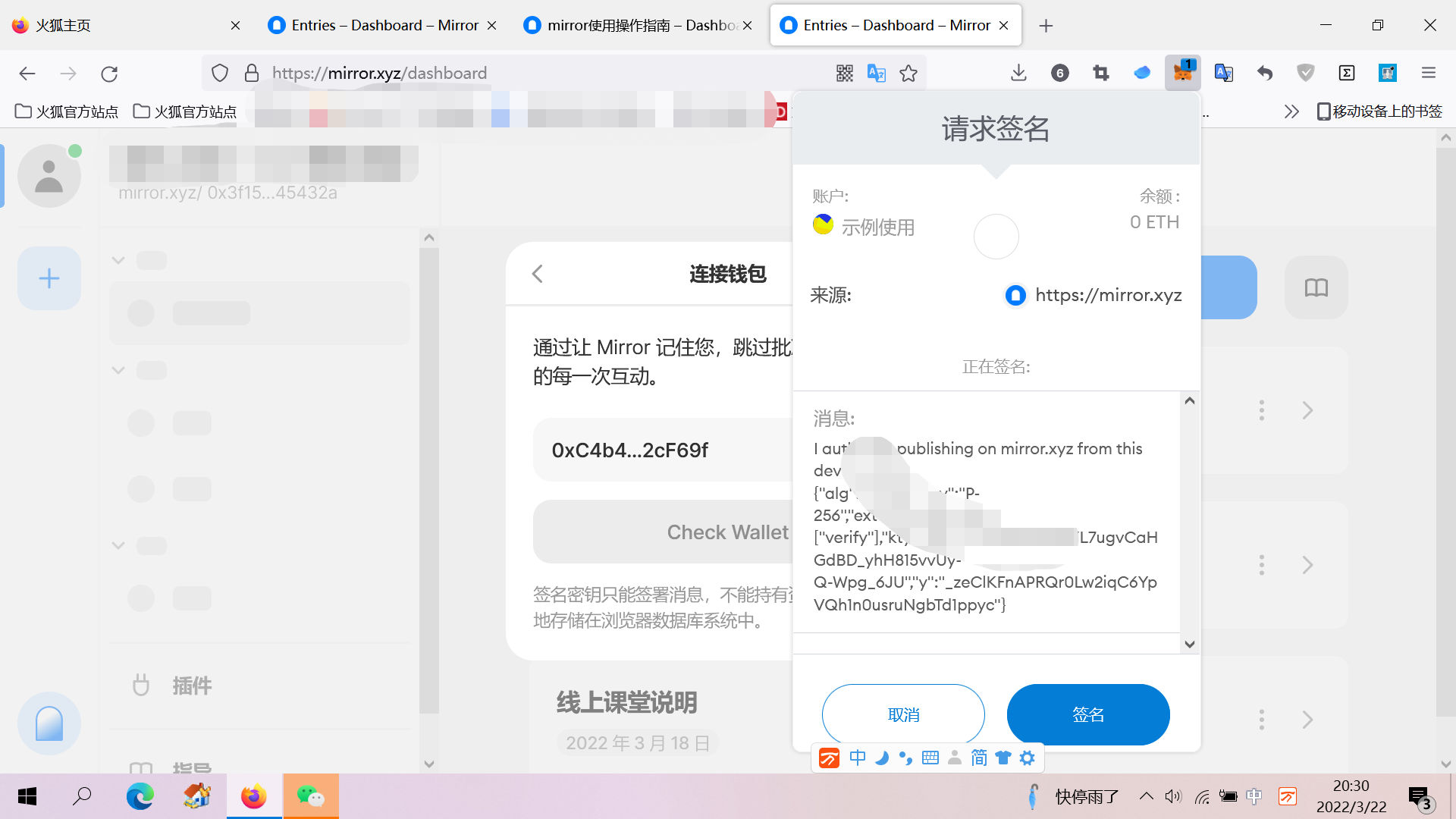Switch to first Entries – Dashboard – Mirror tab
The height and width of the screenshot is (819, 1456).
(383, 25)
